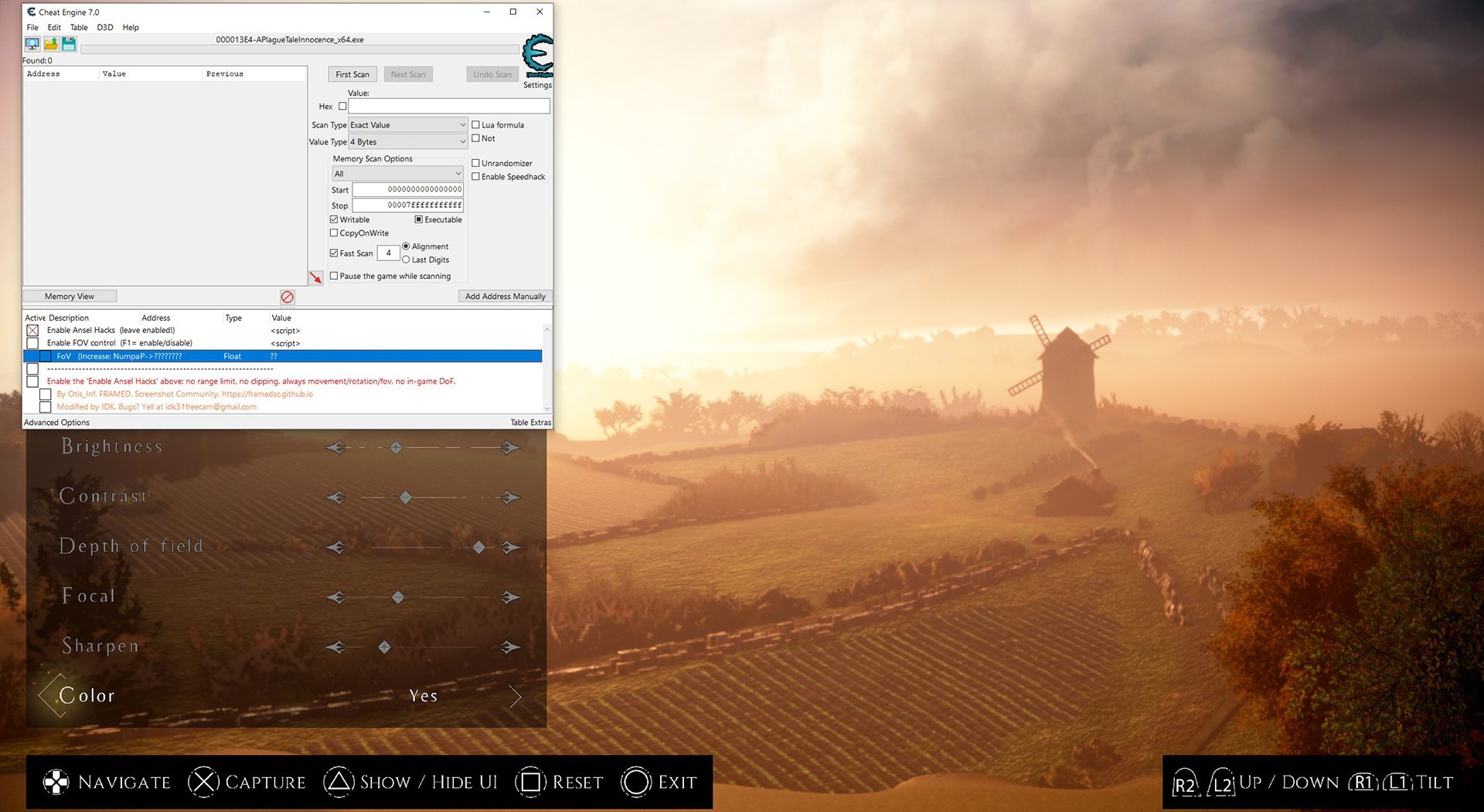The image size is (1484, 812).
Task: Click the red clear-list circle icon
Action: click(287, 297)
